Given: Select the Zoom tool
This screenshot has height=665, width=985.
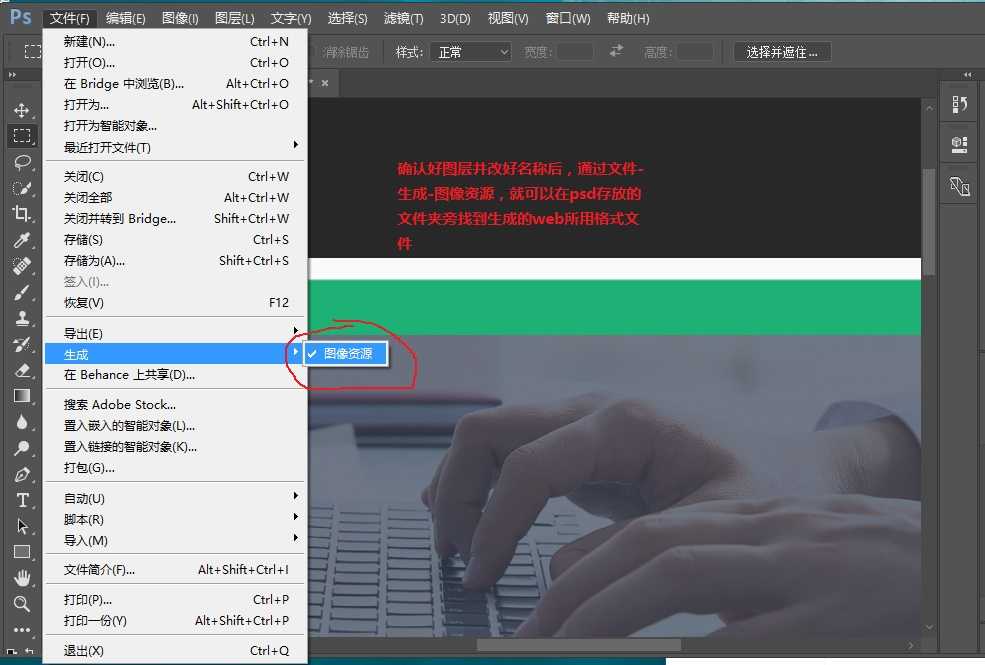Looking at the screenshot, I should [21, 604].
